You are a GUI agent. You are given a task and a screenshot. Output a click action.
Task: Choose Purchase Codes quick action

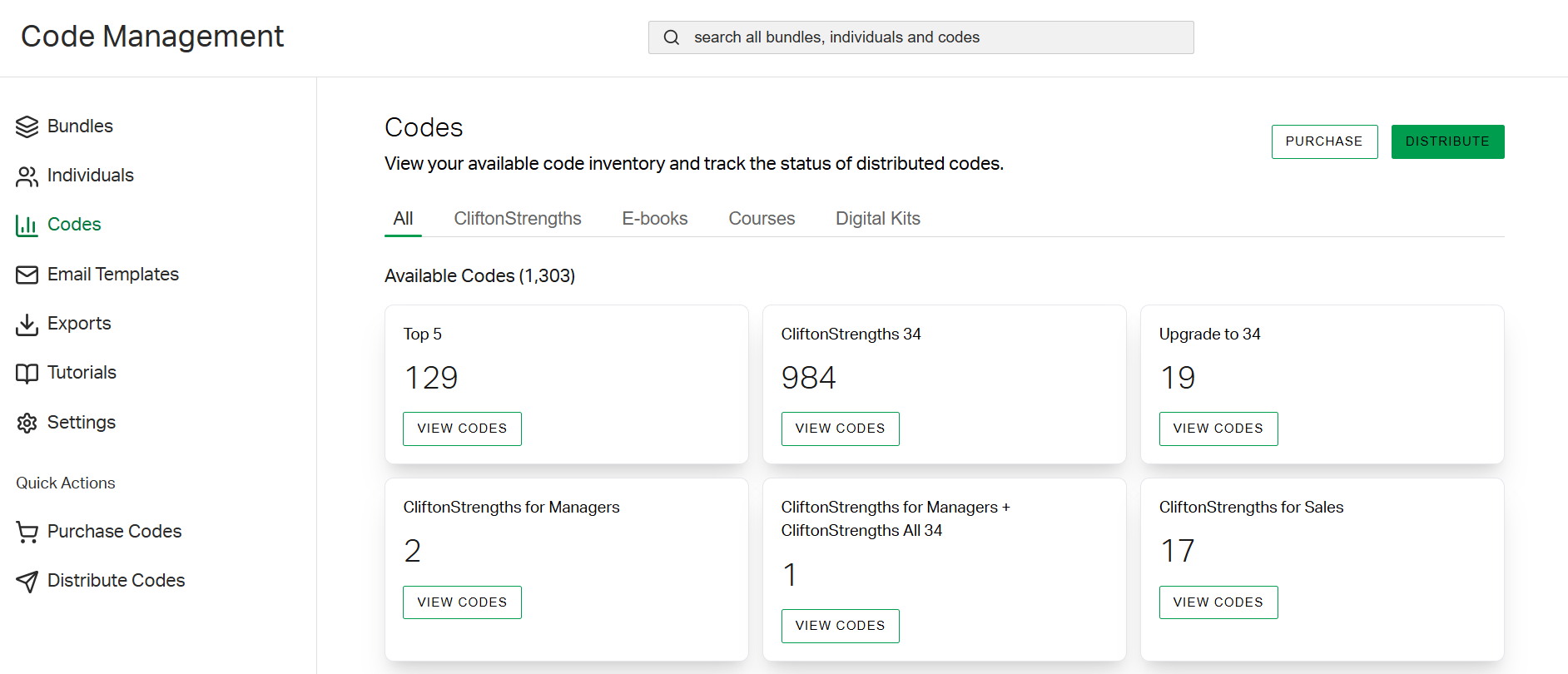click(114, 531)
